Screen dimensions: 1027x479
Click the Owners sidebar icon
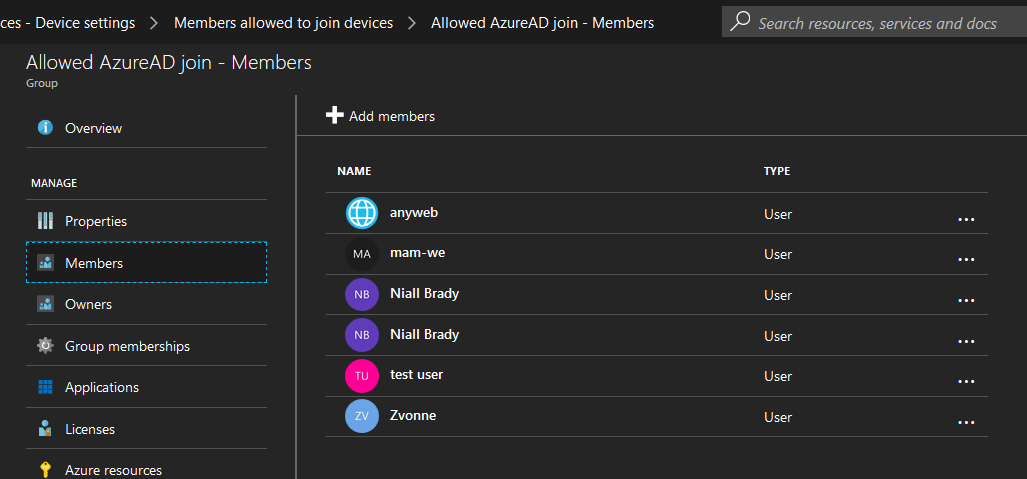pyautogui.click(x=45, y=304)
